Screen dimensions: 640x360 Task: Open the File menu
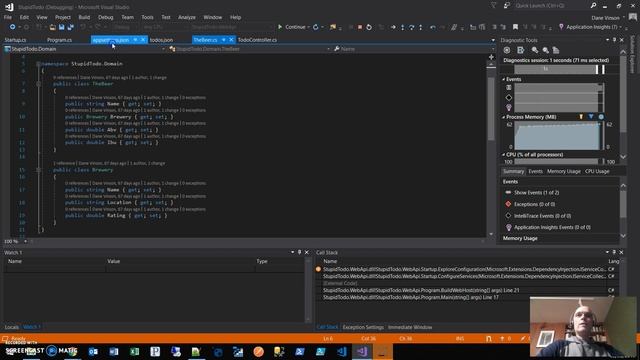[8, 17]
